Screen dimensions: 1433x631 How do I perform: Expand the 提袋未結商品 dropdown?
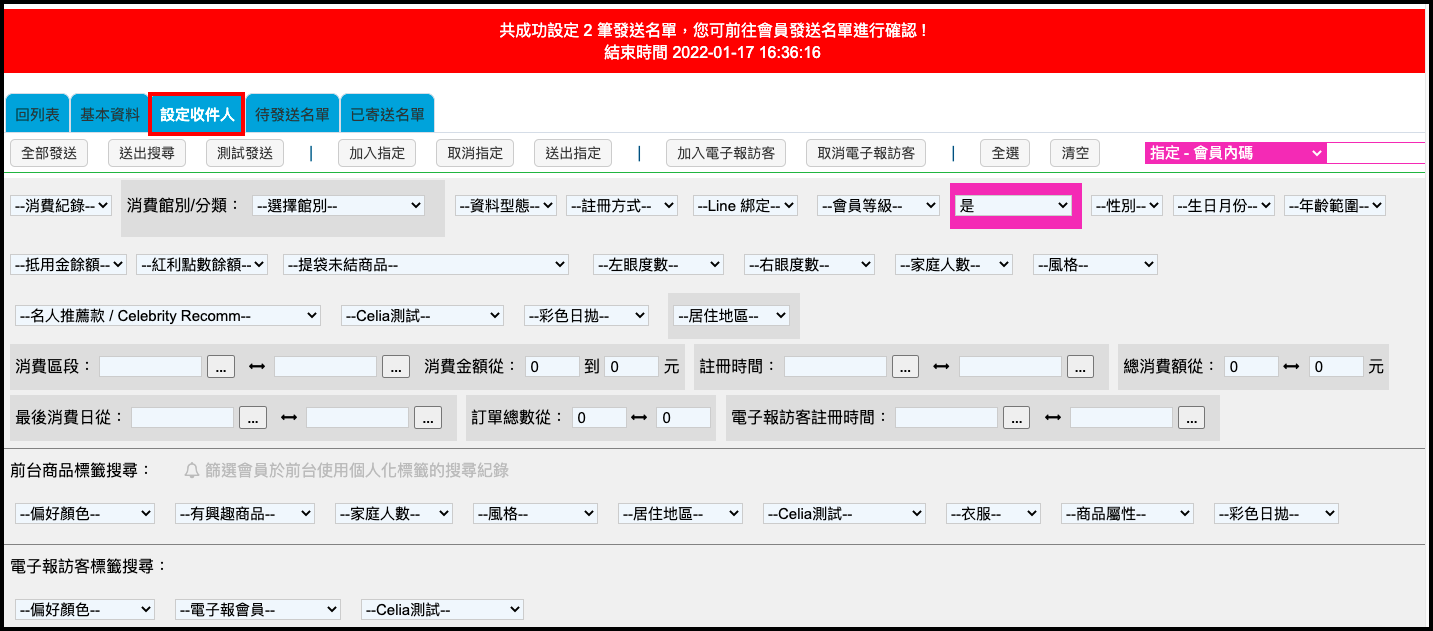(426, 264)
